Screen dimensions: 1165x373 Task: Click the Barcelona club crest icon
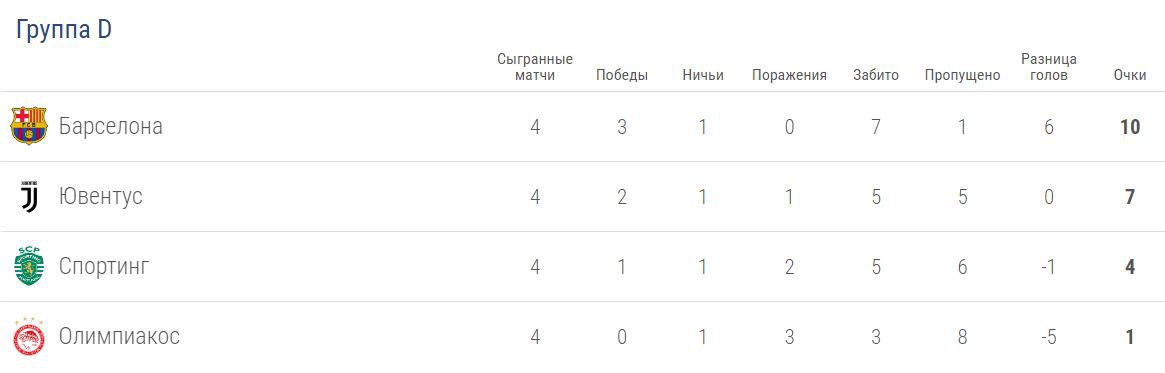(x=29, y=126)
